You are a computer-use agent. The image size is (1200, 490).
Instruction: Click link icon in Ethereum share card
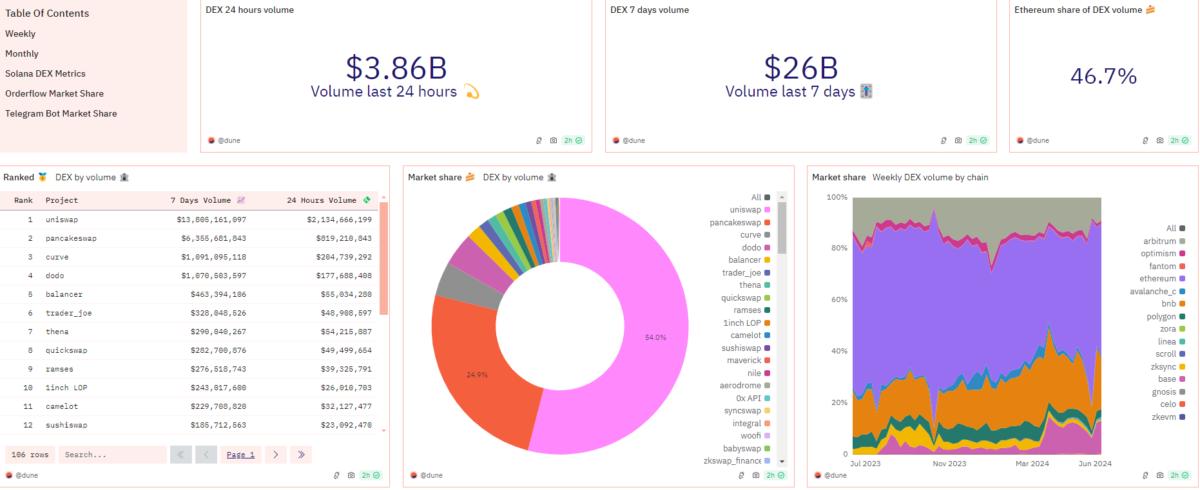(x=1146, y=141)
